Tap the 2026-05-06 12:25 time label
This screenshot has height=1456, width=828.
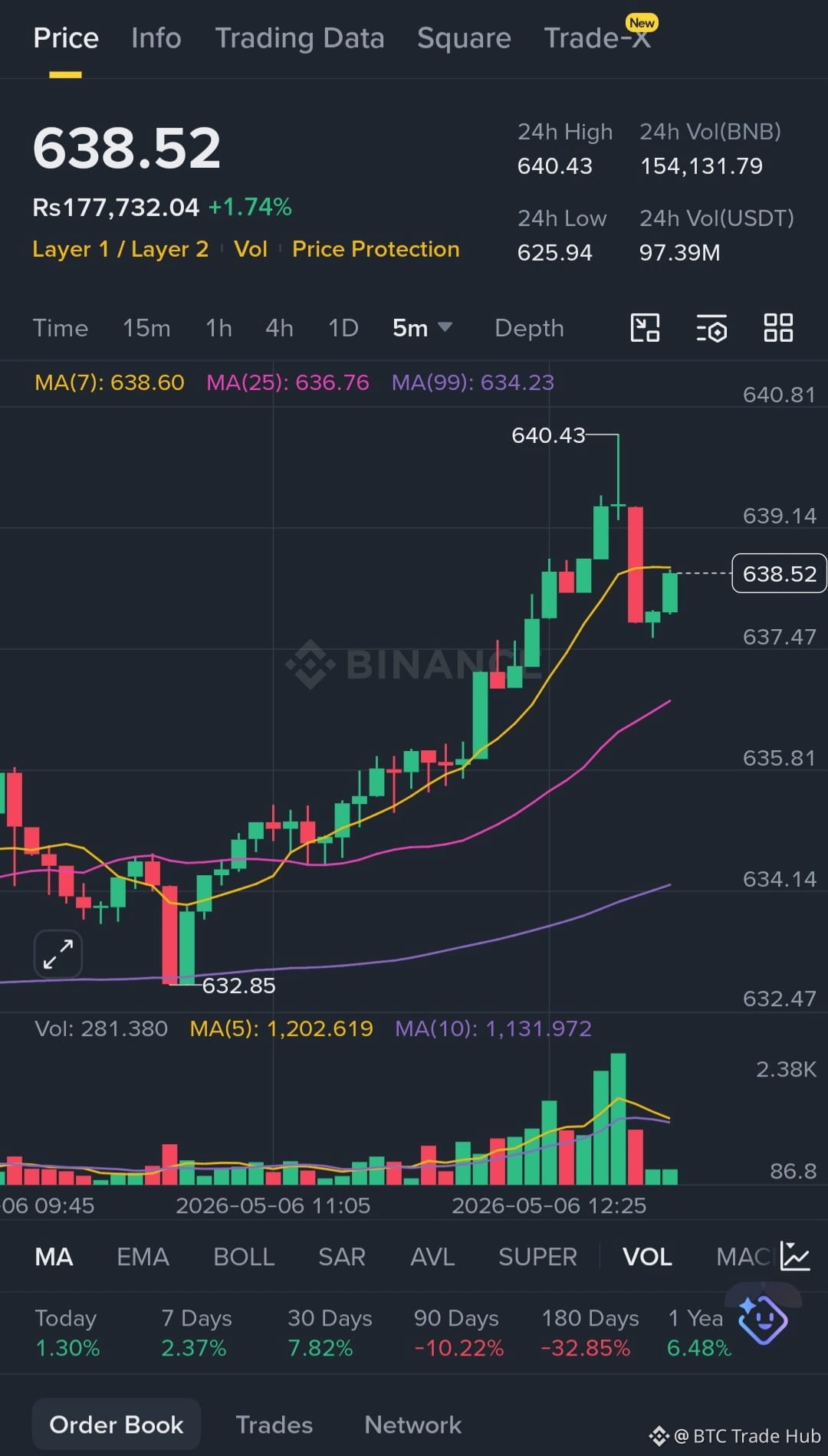pyautogui.click(x=549, y=1205)
